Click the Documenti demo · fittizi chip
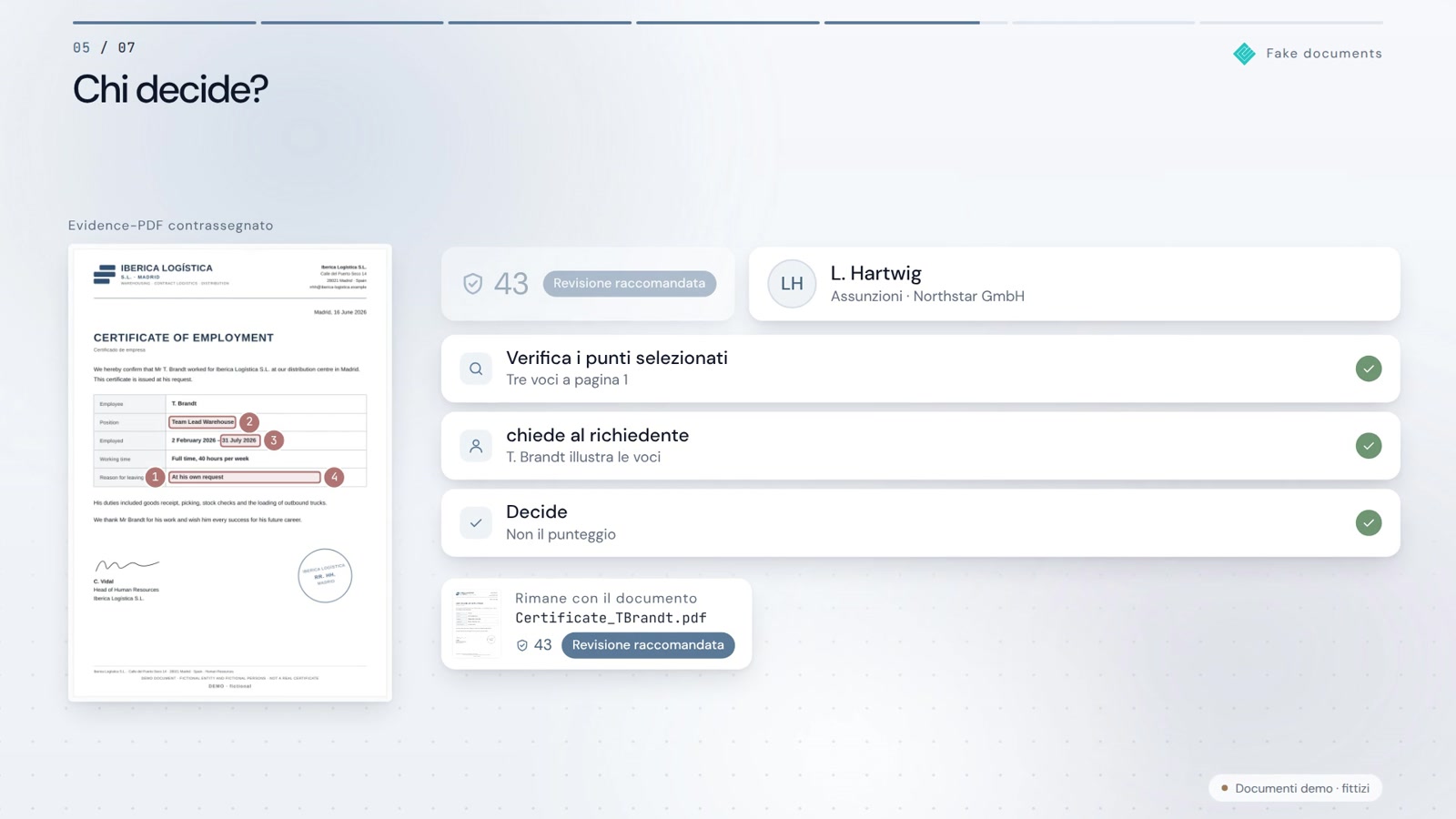This screenshot has width=1456, height=819. (1295, 788)
